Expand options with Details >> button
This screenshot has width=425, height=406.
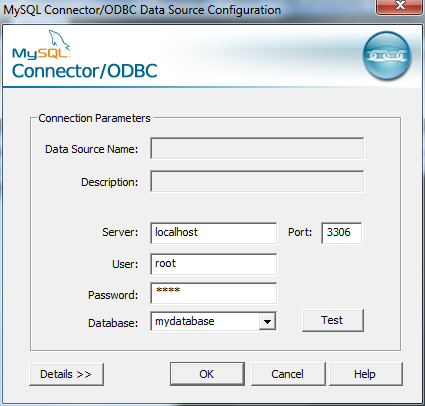point(66,374)
